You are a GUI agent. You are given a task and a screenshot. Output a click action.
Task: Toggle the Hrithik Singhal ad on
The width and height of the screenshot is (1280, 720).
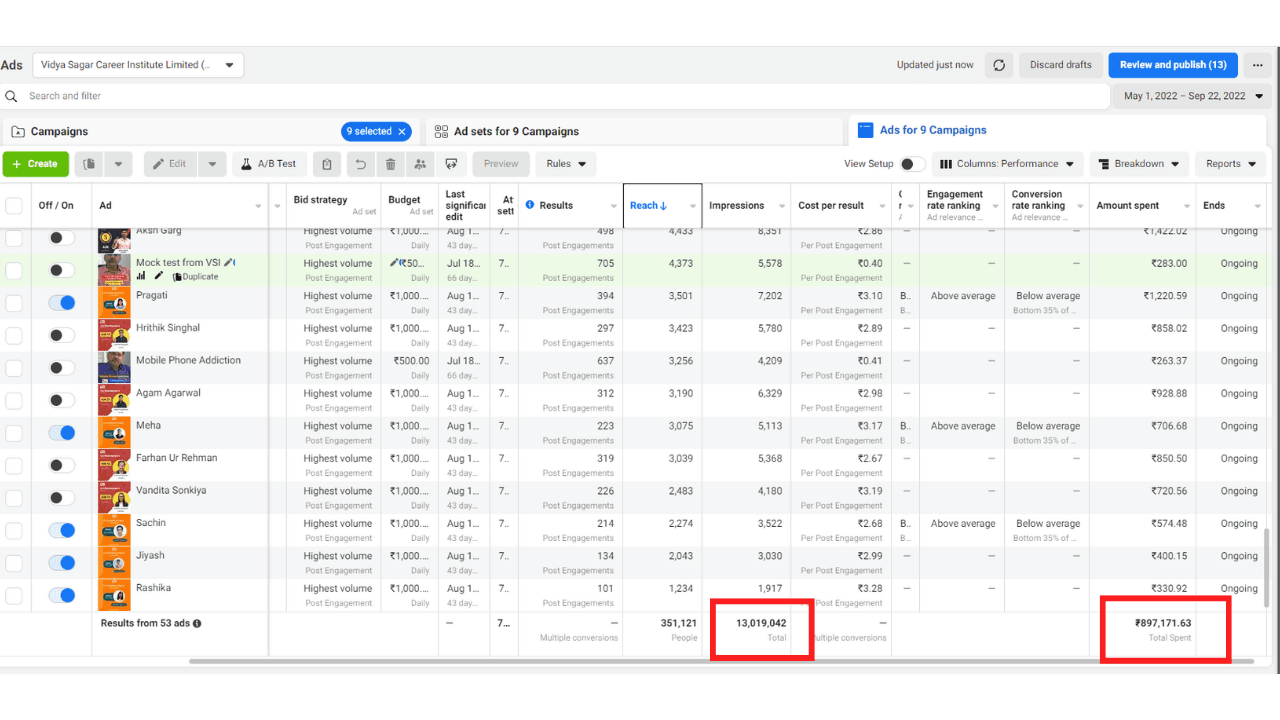62,335
